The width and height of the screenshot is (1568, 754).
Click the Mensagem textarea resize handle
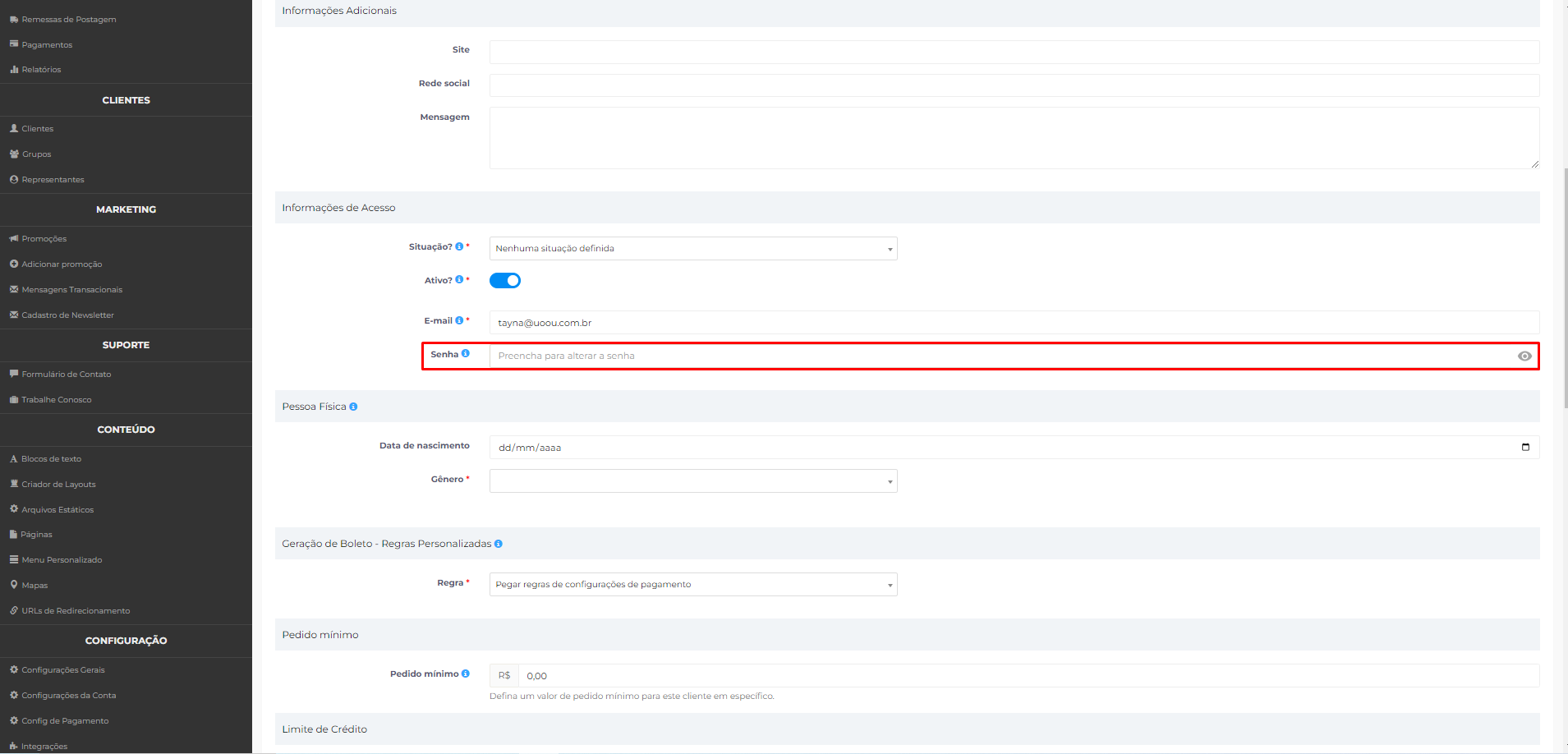(1534, 163)
